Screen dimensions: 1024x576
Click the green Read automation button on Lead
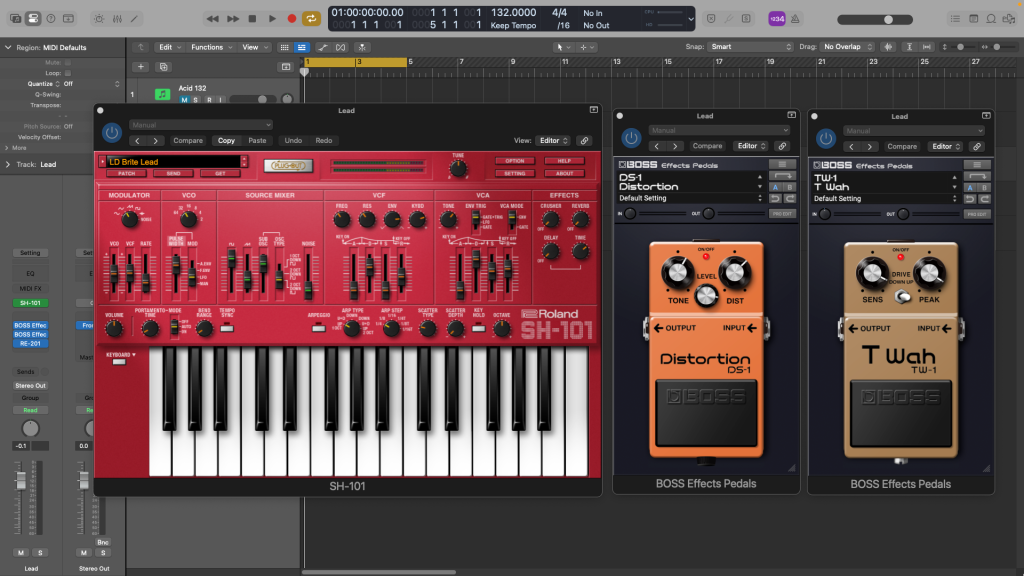click(x=30, y=410)
